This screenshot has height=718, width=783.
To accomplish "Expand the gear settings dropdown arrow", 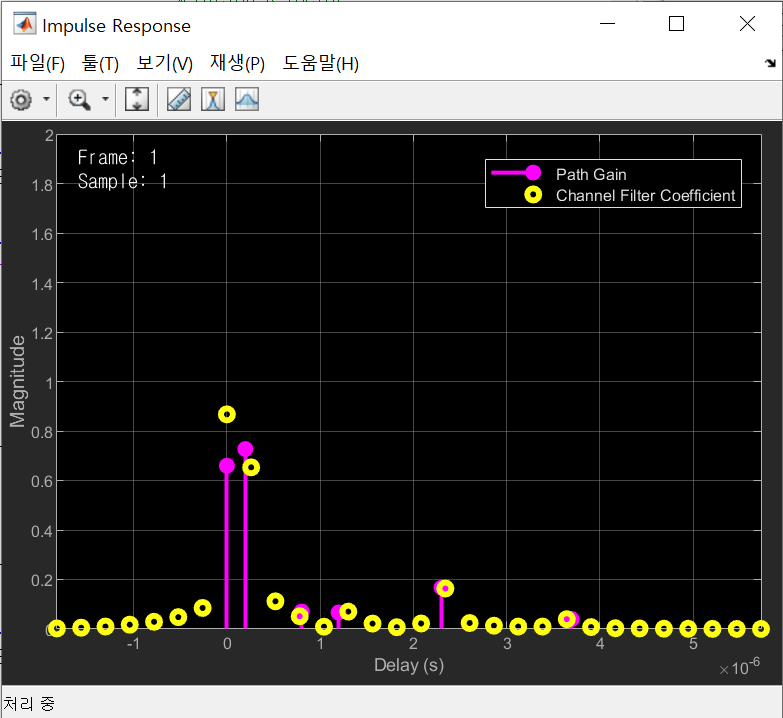I will 46,99.
